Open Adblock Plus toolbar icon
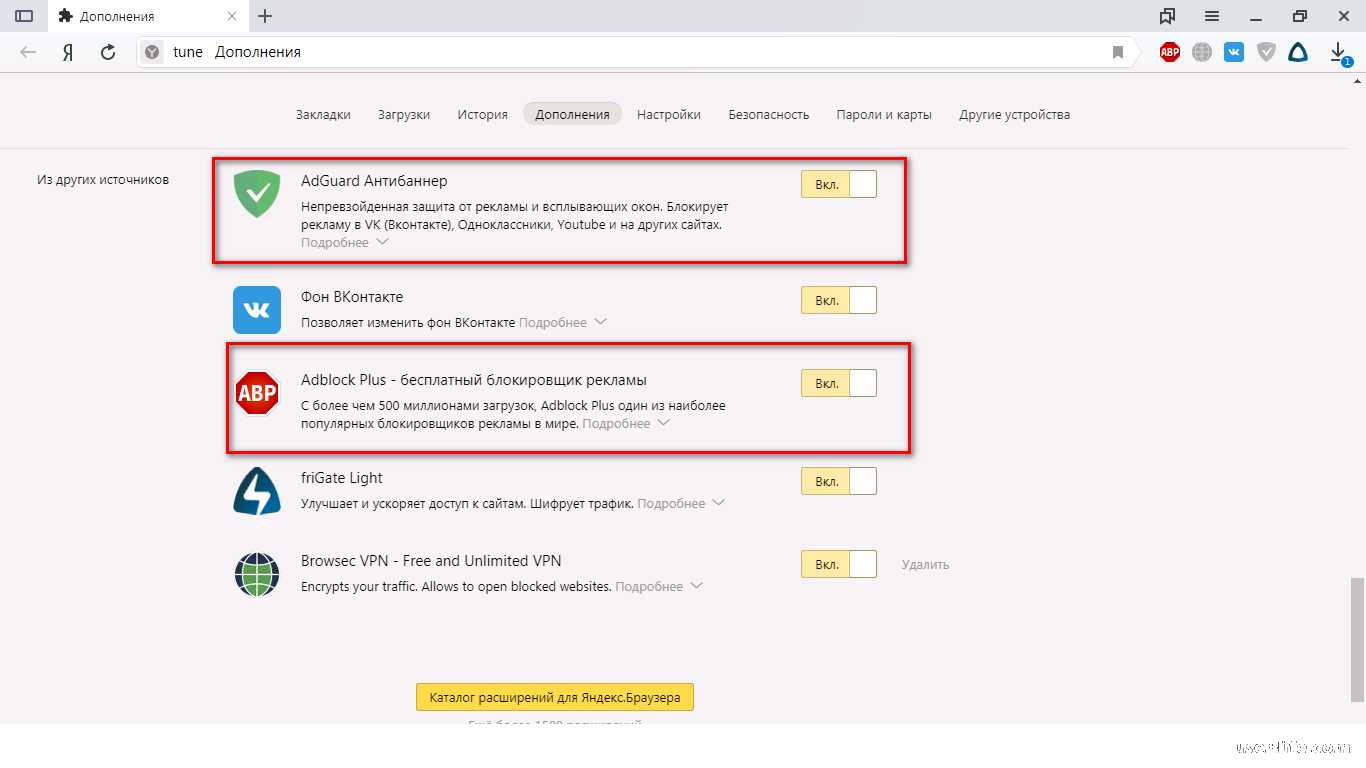This screenshot has width=1366, height=768. click(1170, 52)
